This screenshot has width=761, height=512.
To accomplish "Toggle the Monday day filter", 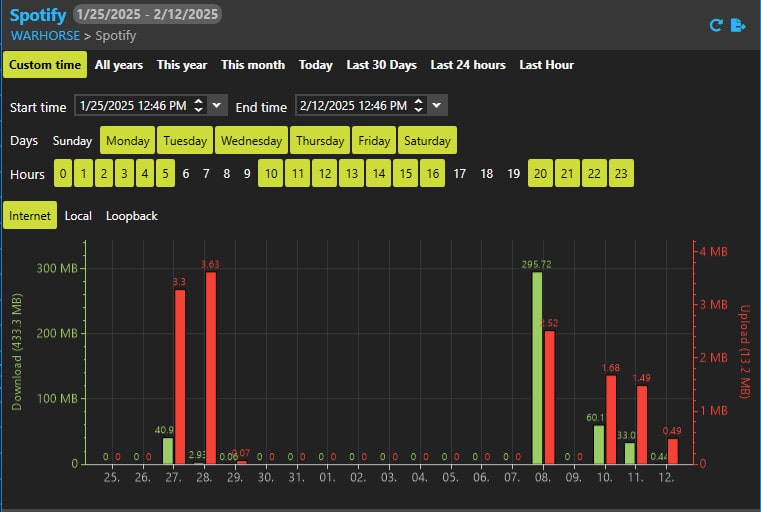I will point(128,140).
